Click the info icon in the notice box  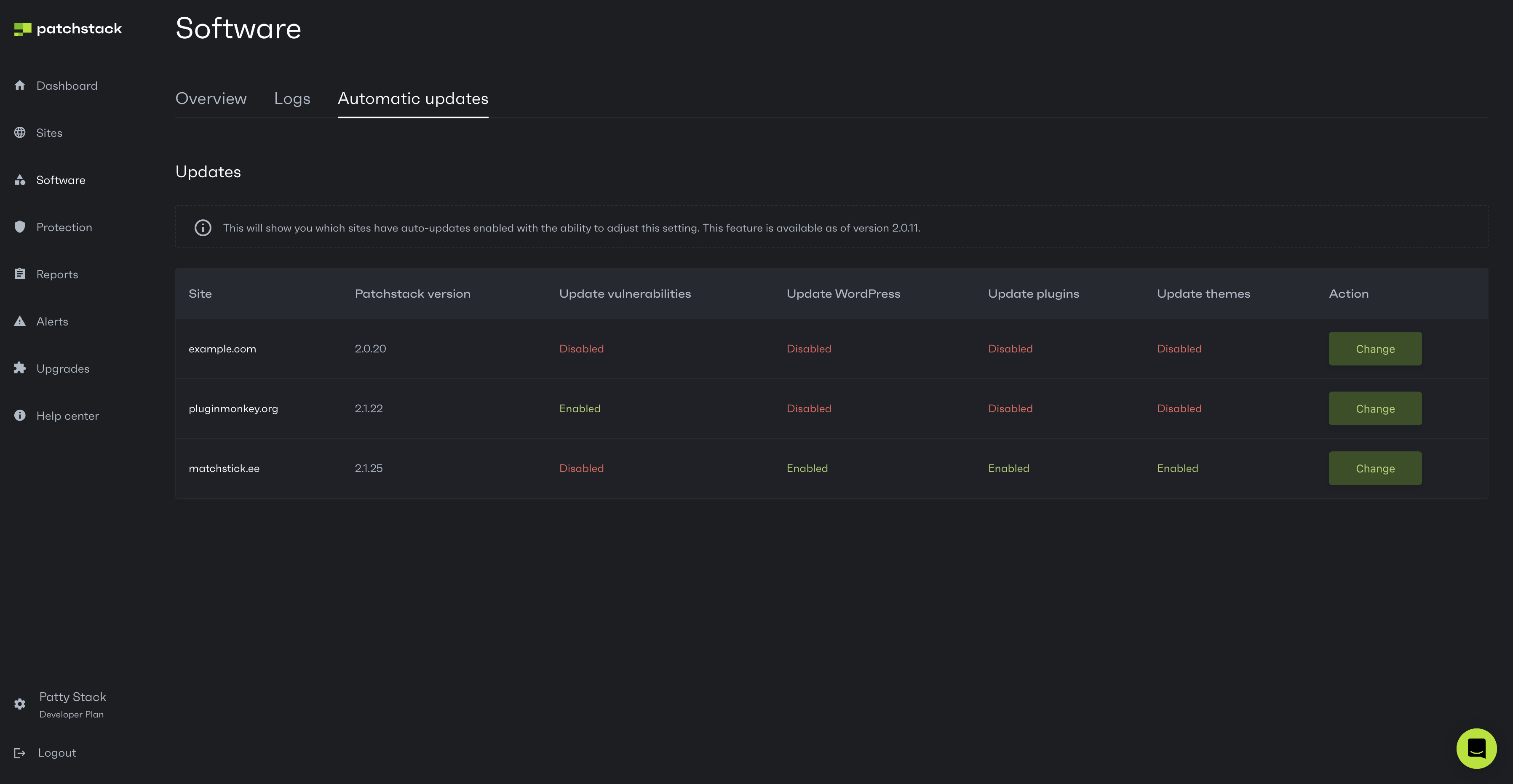pos(203,228)
